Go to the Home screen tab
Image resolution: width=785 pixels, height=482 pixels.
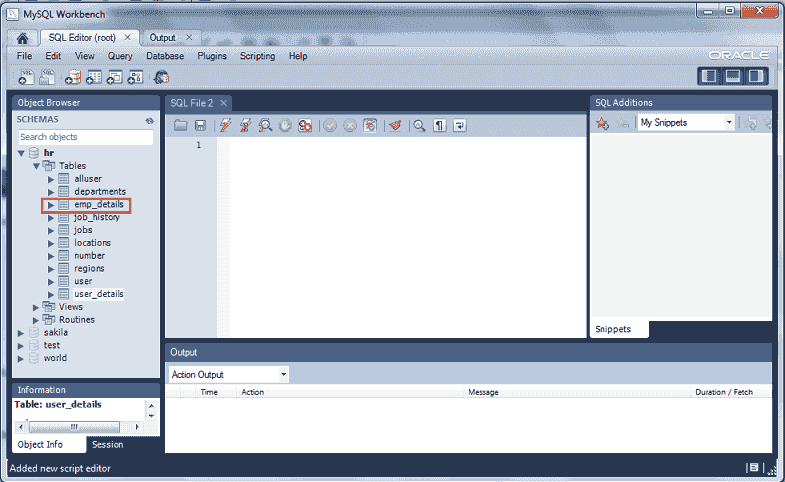pyautogui.click(x=22, y=38)
